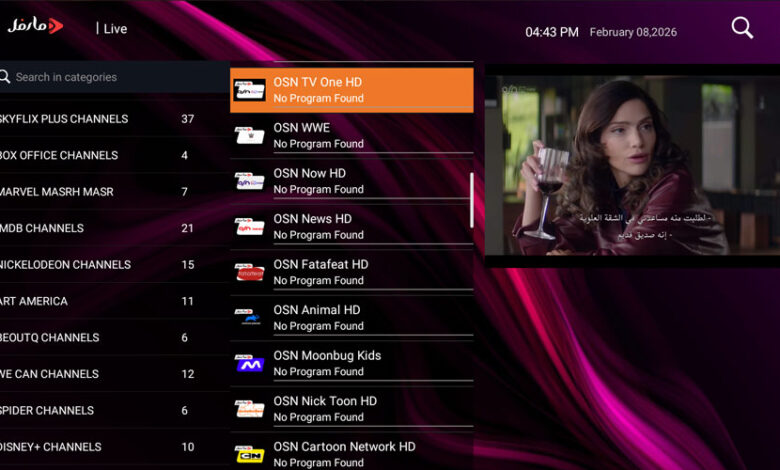Click the app logo in top left
This screenshot has width=780, height=470.
(36, 26)
